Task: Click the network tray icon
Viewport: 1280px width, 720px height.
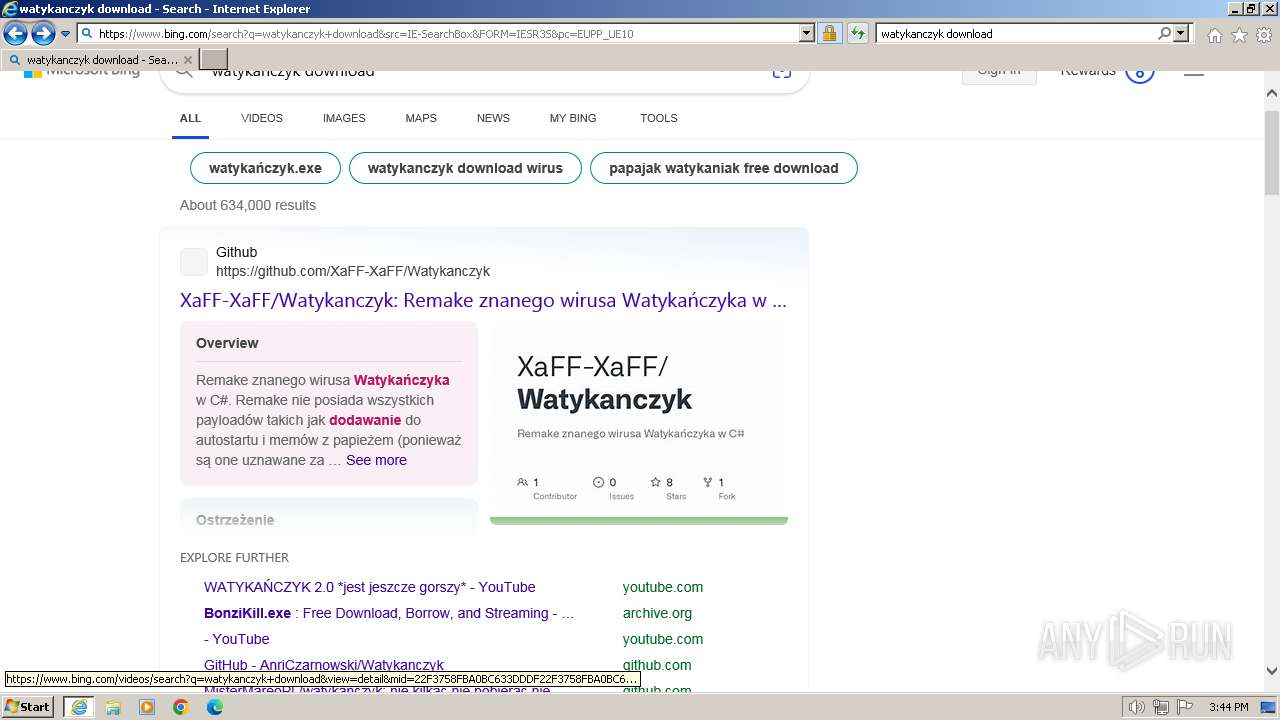Action: click(x=1160, y=707)
